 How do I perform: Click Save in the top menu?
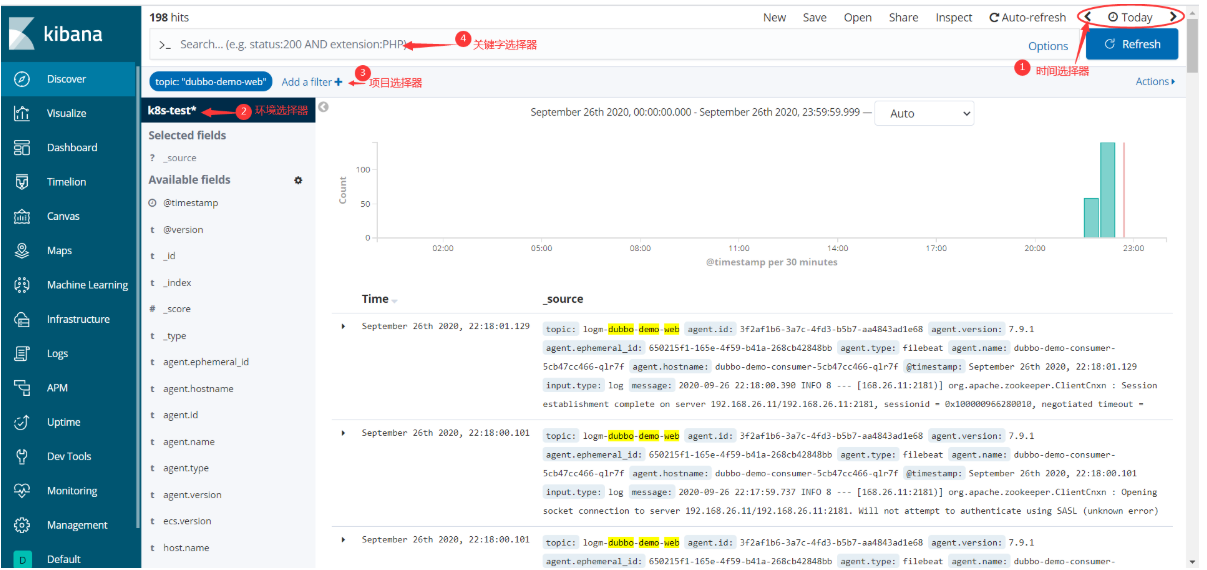coord(814,17)
